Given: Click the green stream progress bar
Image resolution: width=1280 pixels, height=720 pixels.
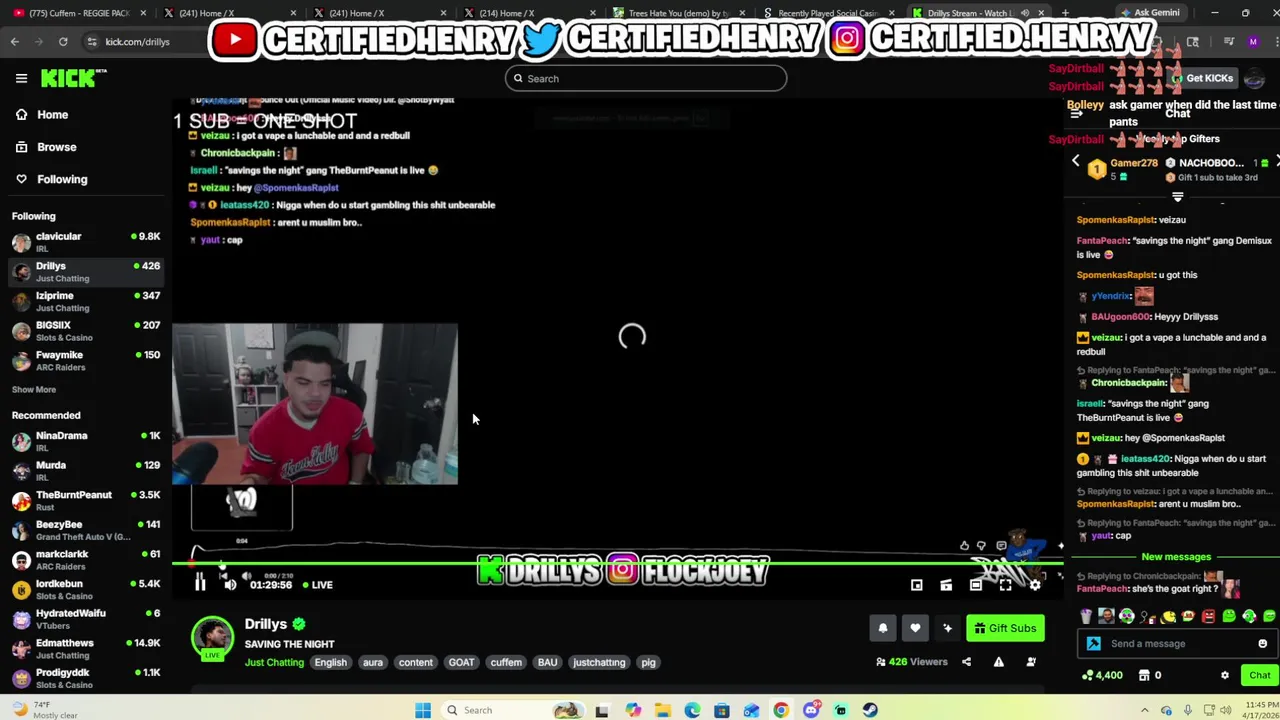Looking at the screenshot, I should coord(616,564).
